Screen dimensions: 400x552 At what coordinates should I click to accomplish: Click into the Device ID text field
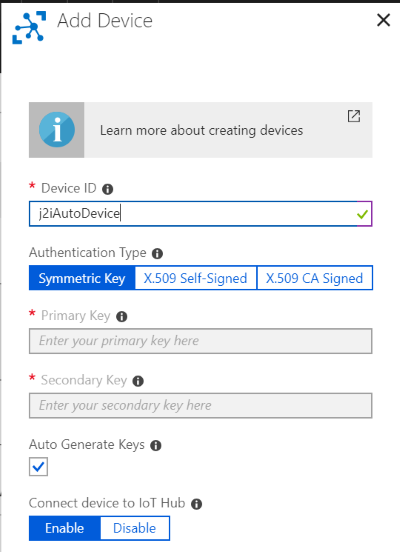pos(200,214)
